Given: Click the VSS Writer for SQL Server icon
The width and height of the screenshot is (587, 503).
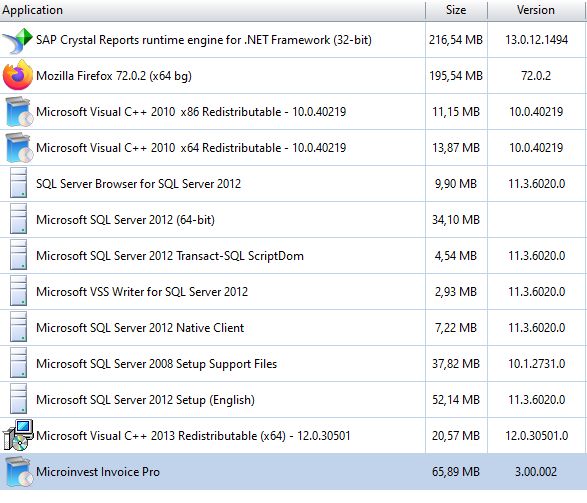Looking at the screenshot, I should [x=18, y=291].
